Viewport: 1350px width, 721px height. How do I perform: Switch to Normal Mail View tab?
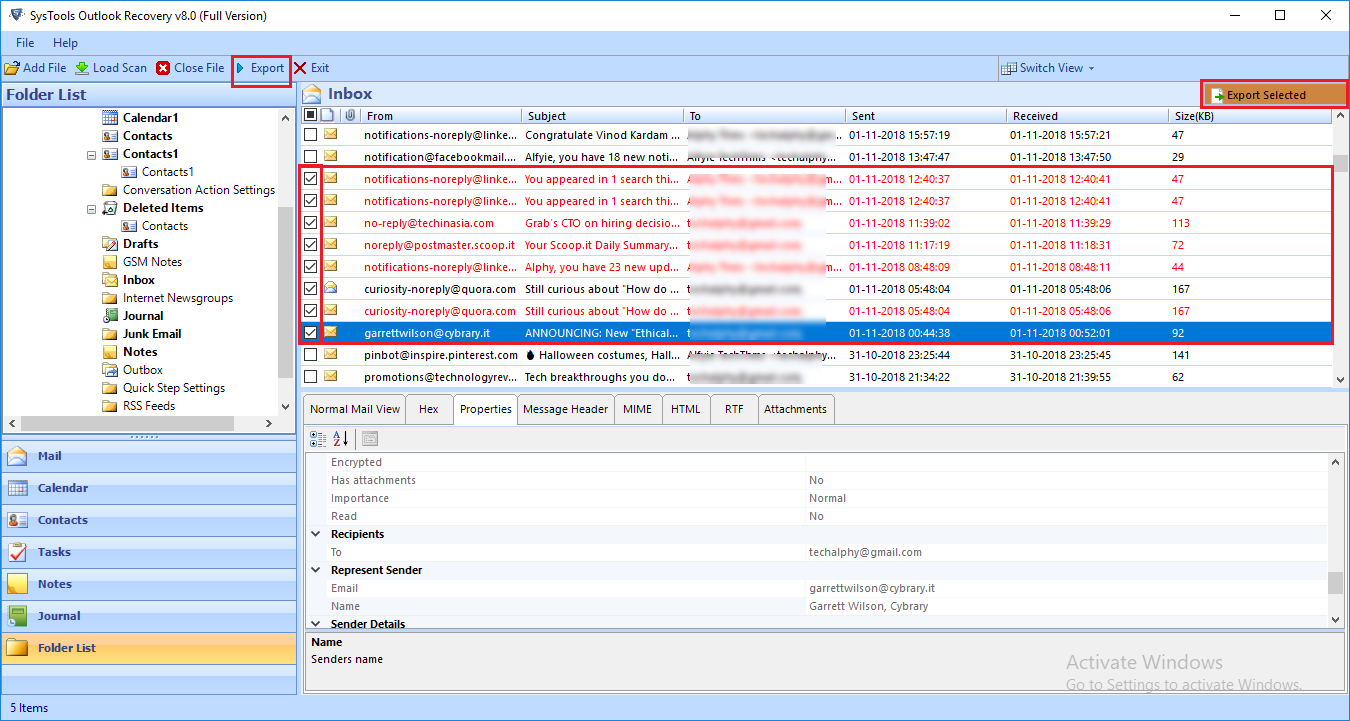tap(355, 409)
